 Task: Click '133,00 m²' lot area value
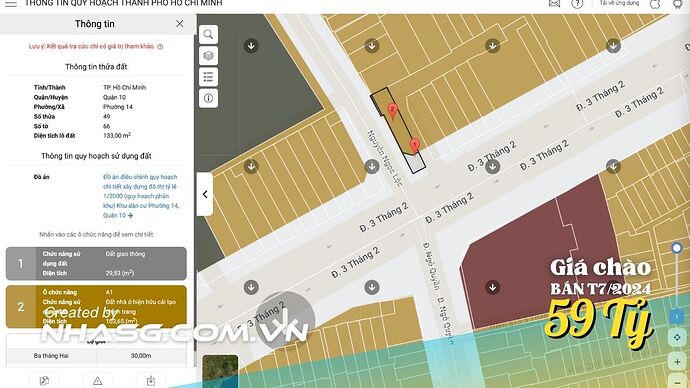tap(117, 135)
